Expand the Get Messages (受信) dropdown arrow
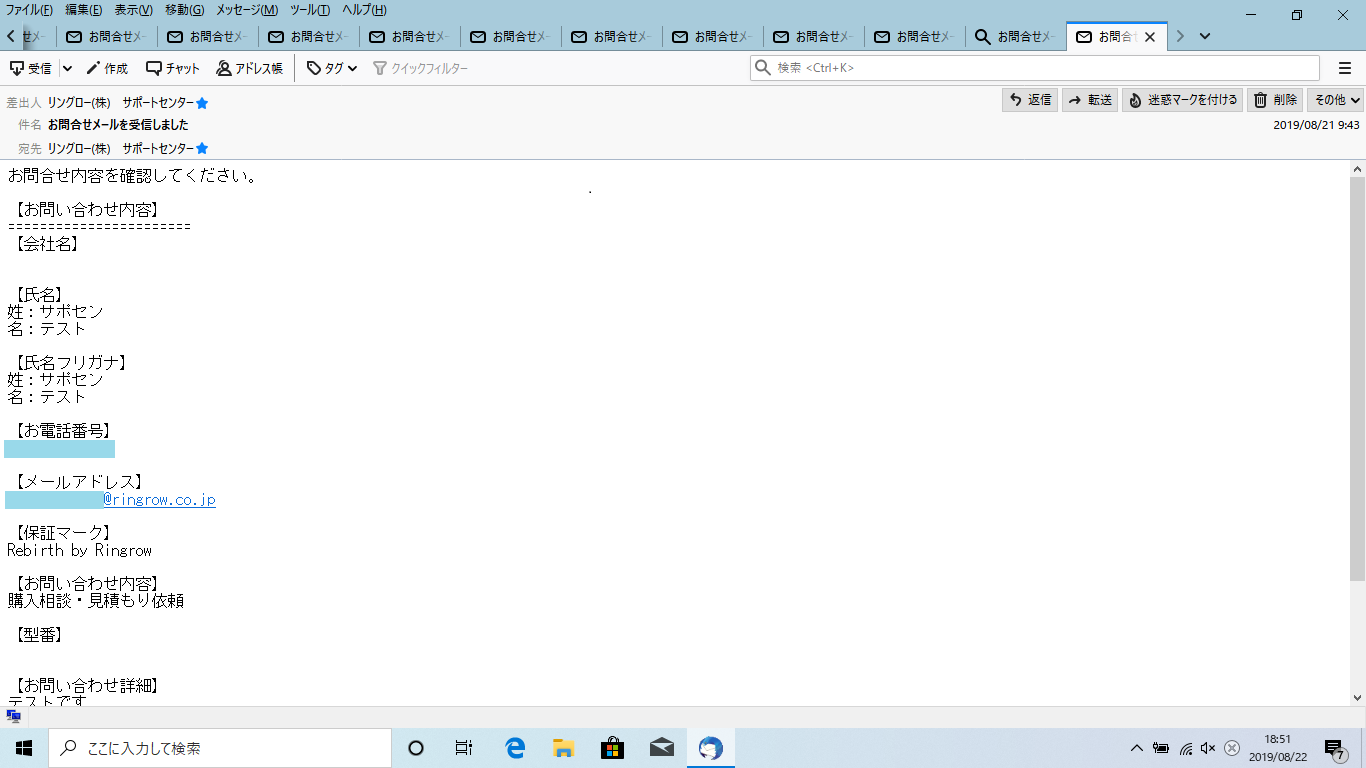1366x768 pixels. [67, 69]
